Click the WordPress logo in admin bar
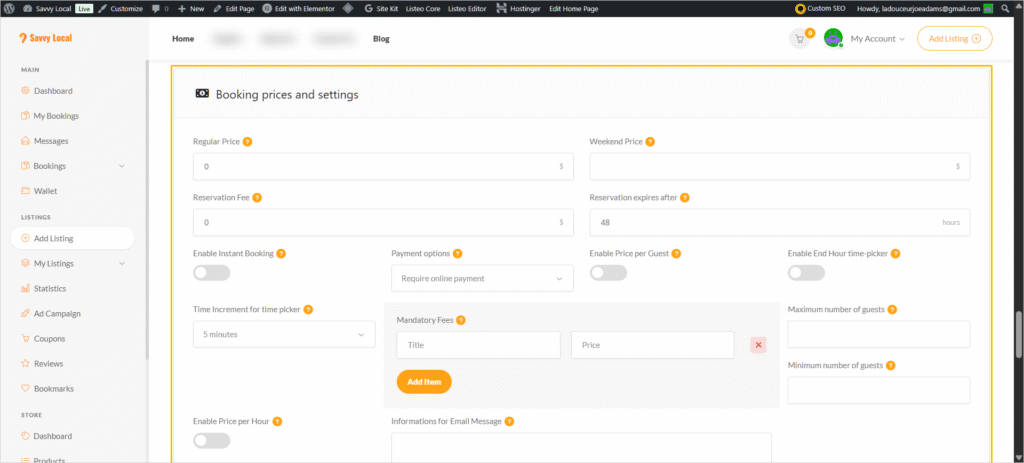 (x=11, y=8)
